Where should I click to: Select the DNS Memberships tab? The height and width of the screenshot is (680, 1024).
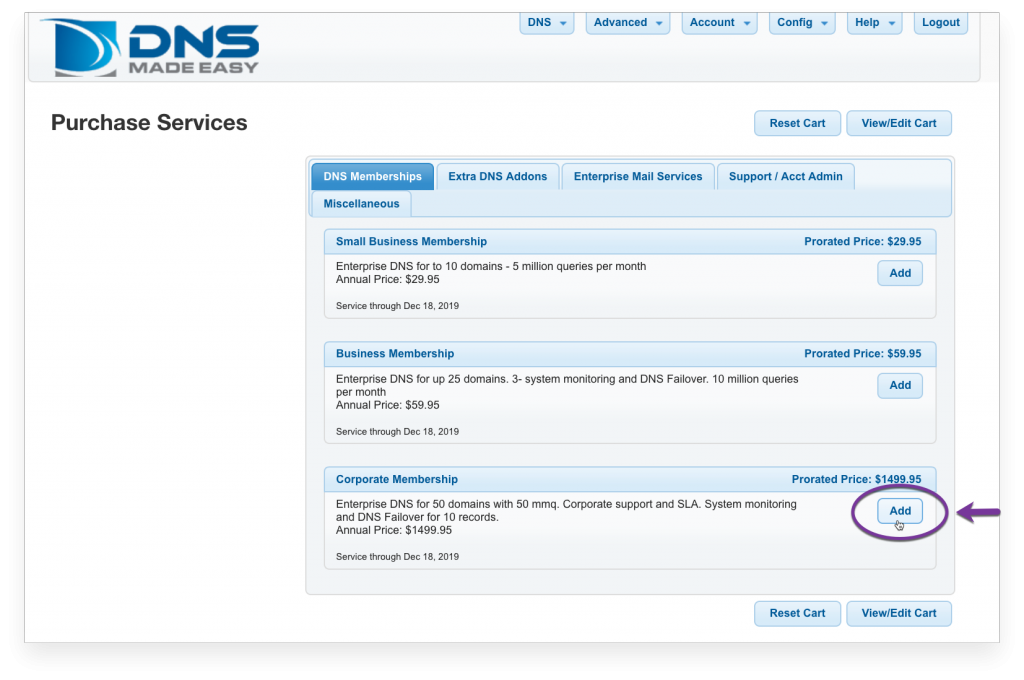pyautogui.click(x=372, y=176)
